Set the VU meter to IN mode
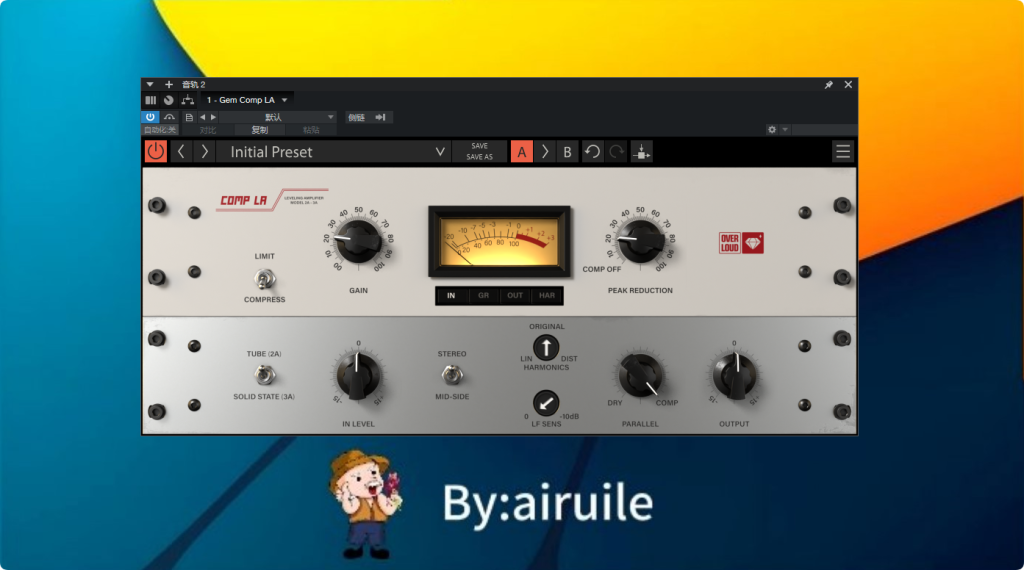This screenshot has width=1024, height=570. (x=451, y=296)
